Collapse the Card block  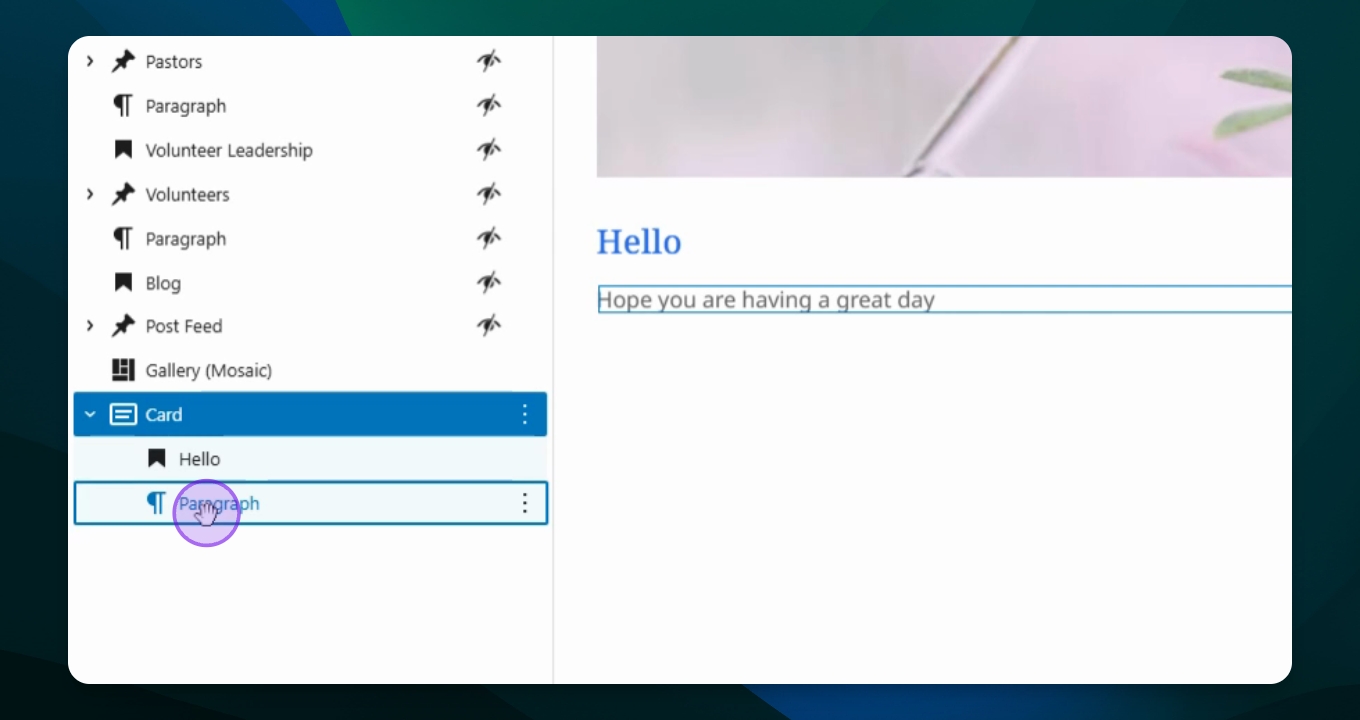90,414
